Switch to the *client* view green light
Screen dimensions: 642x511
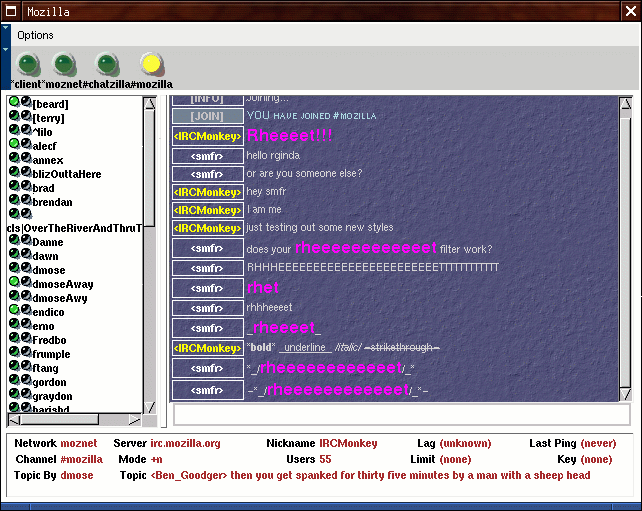[28, 65]
